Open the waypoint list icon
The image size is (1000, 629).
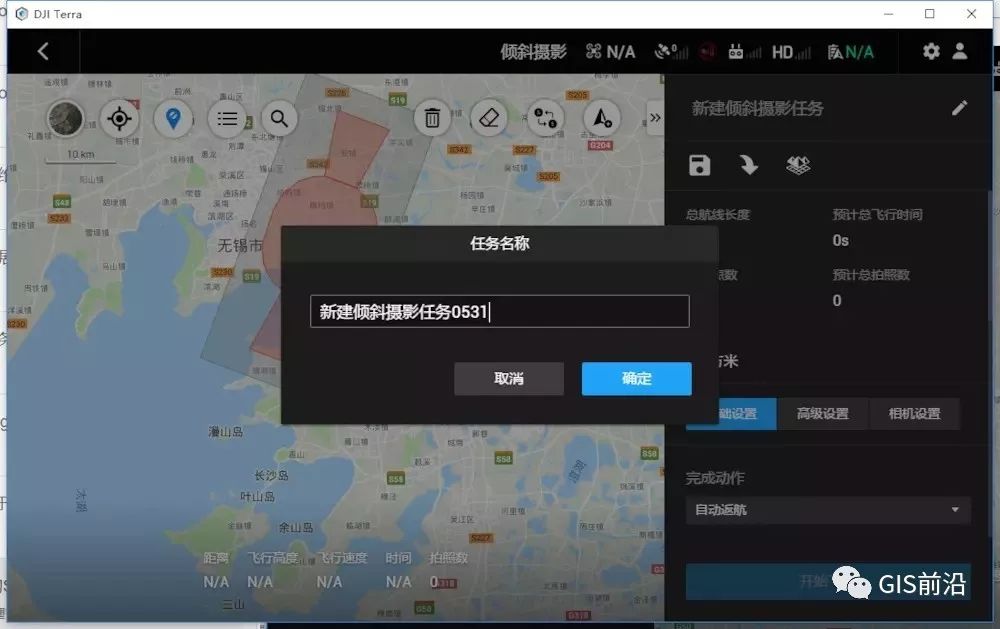point(226,118)
